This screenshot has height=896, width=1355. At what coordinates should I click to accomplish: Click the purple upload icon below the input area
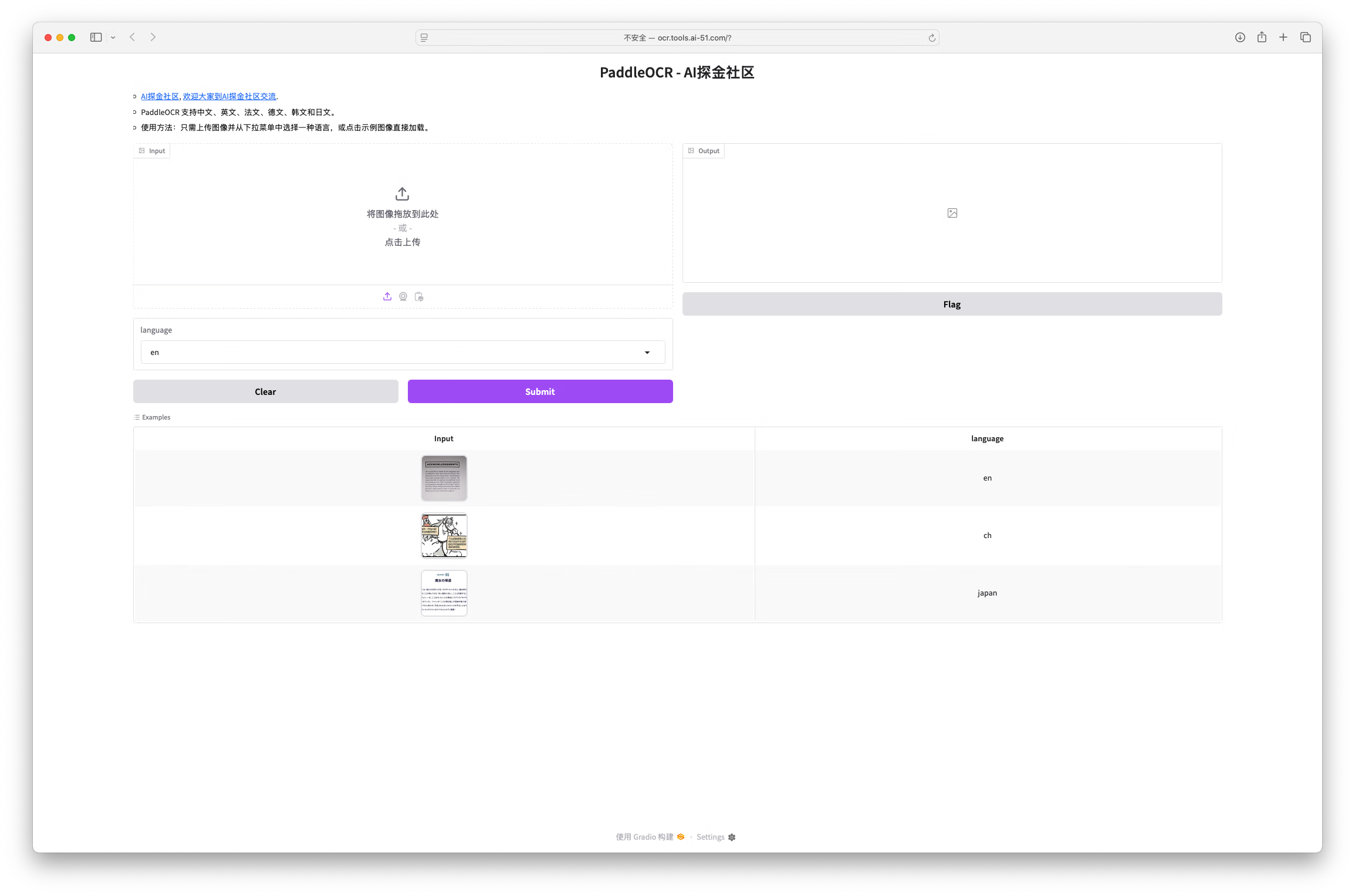(387, 296)
